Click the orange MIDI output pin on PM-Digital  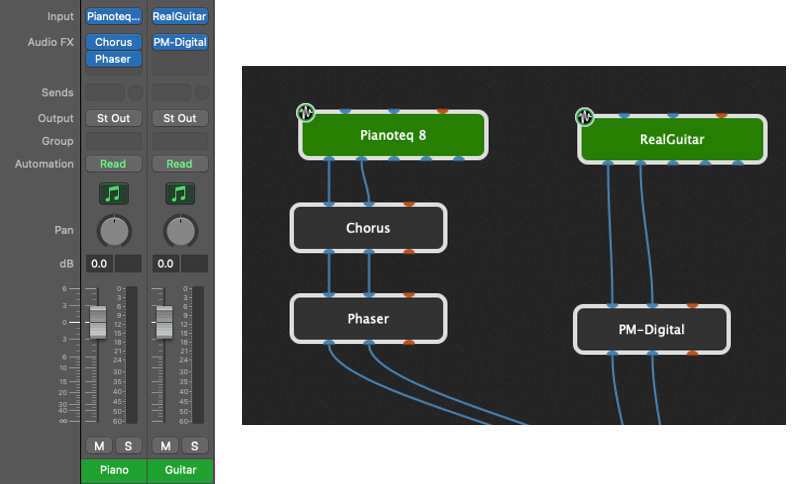click(692, 353)
